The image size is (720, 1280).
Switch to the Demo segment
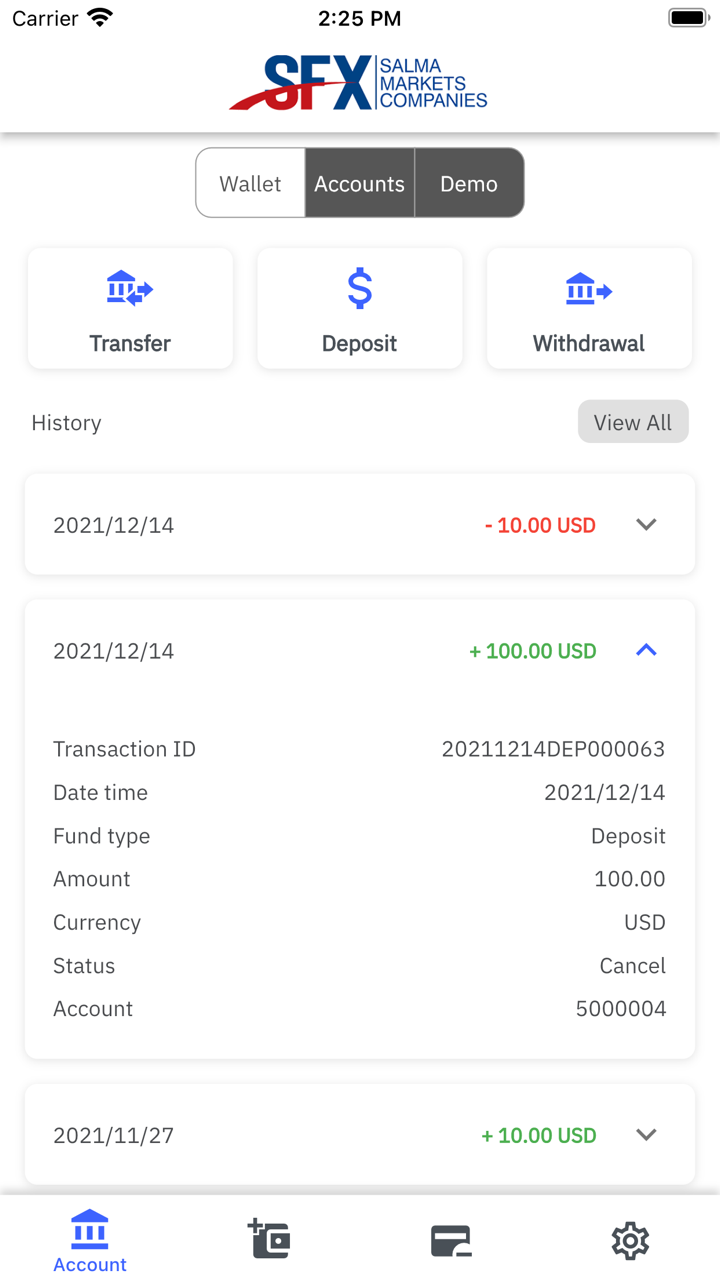click(x=469, y=184)
